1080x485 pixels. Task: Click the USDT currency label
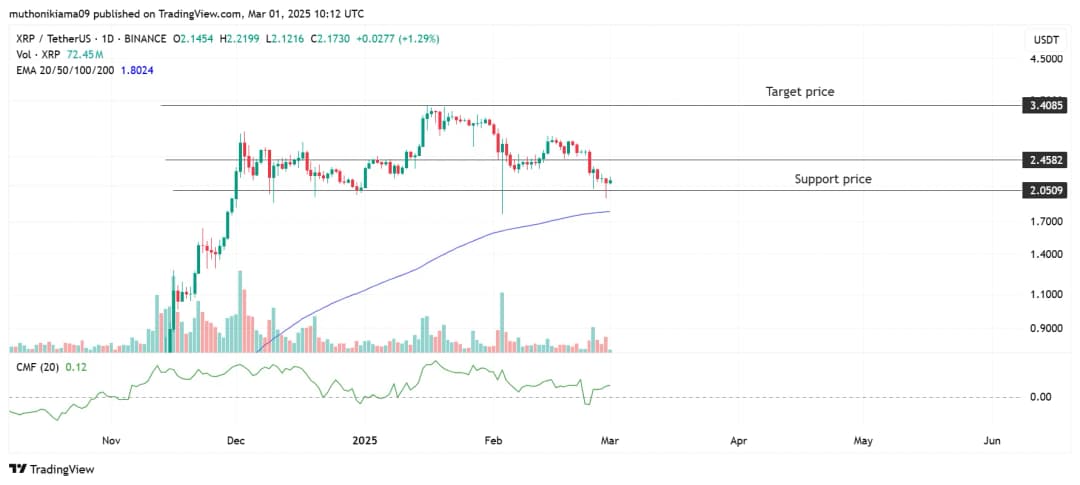pyautogui.click(x=1044, y=39)
